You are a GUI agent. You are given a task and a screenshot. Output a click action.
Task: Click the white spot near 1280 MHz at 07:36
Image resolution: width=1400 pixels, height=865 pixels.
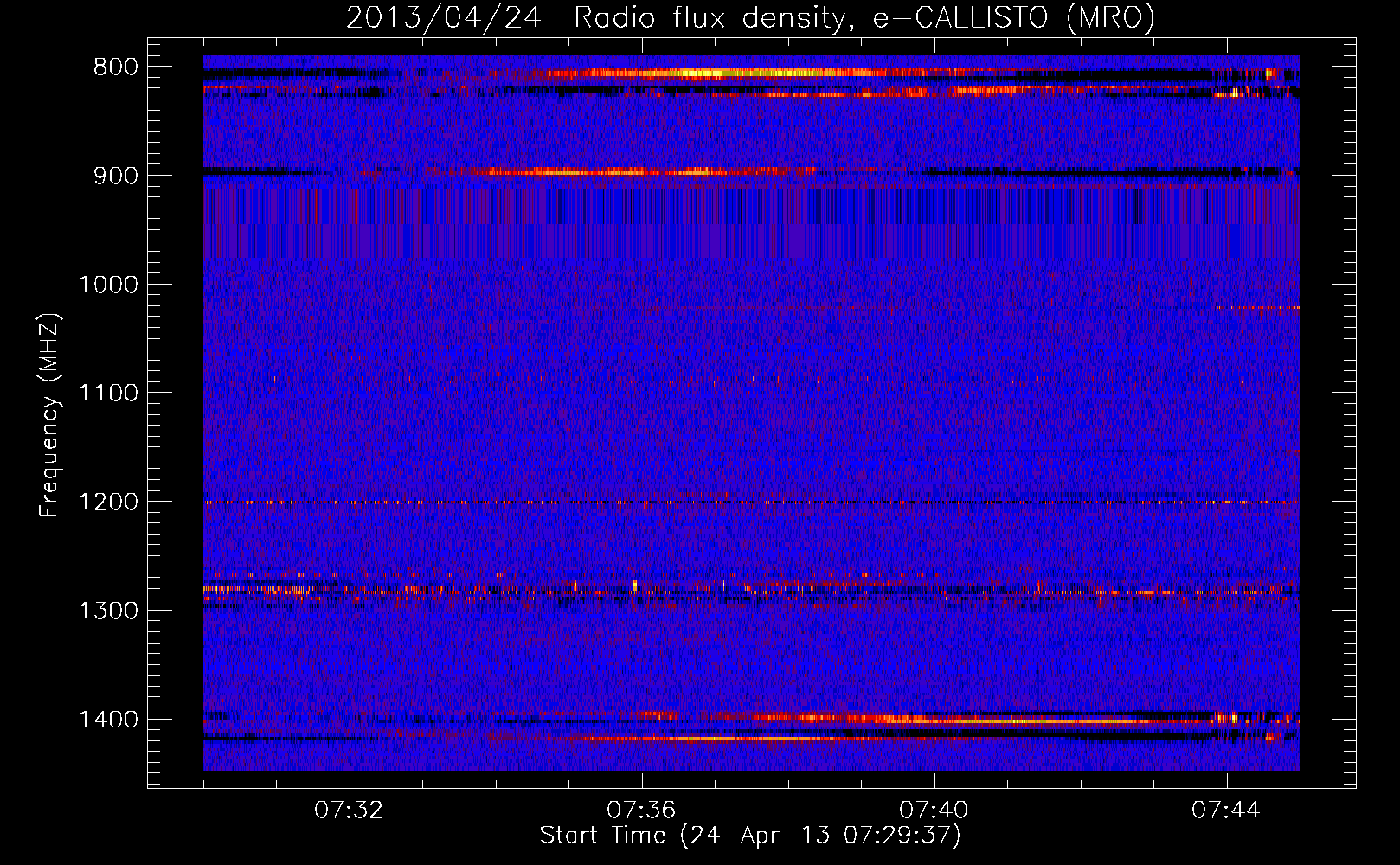click(x=634, y=586)
